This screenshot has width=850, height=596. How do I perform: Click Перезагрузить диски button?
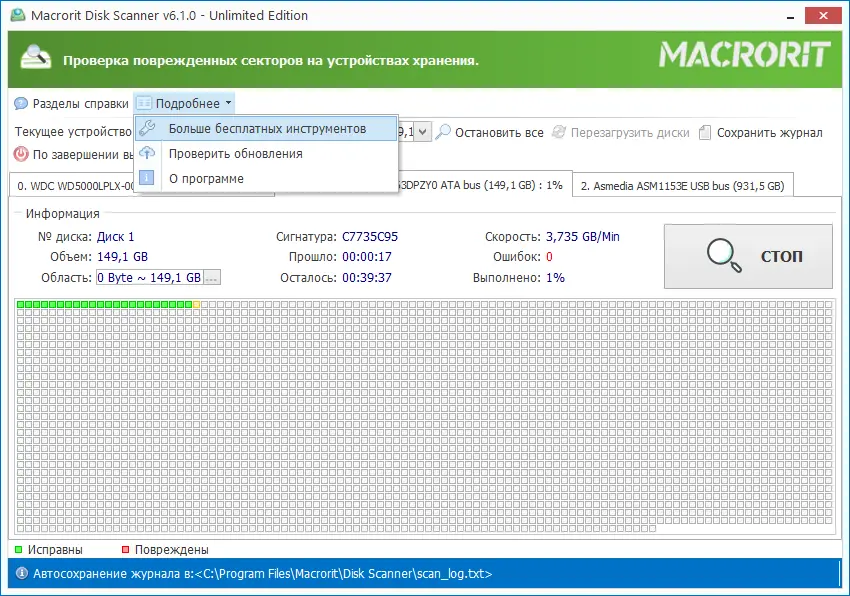[621, 132]
